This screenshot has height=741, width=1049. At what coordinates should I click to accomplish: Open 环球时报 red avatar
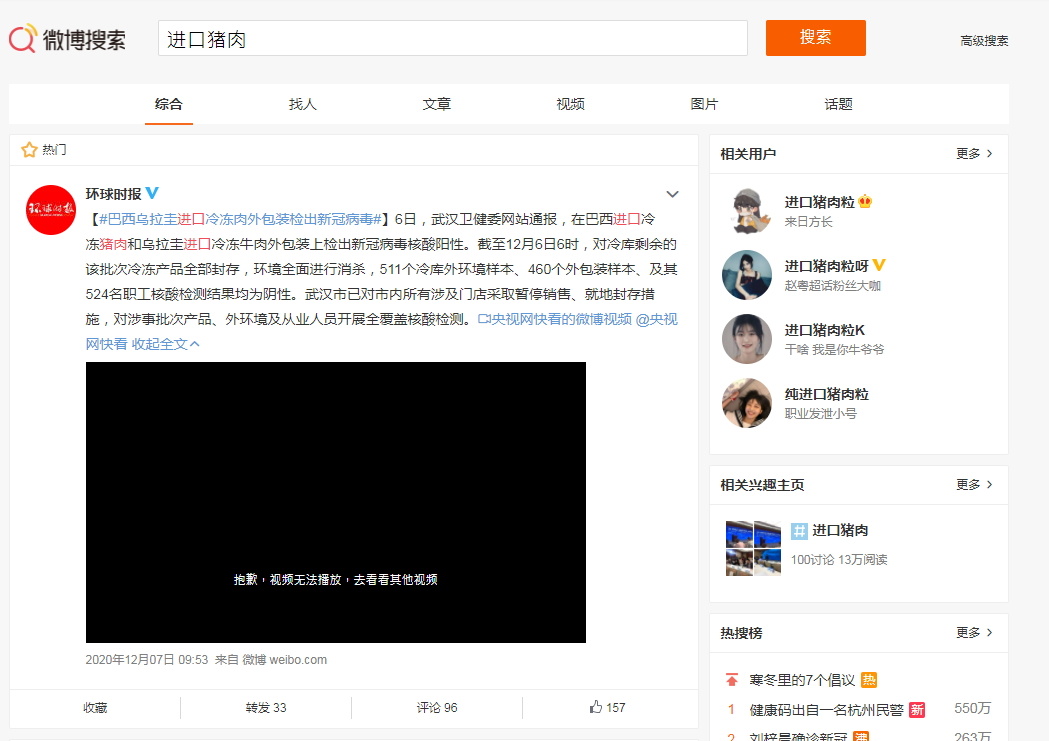click(x=51, y=210)
